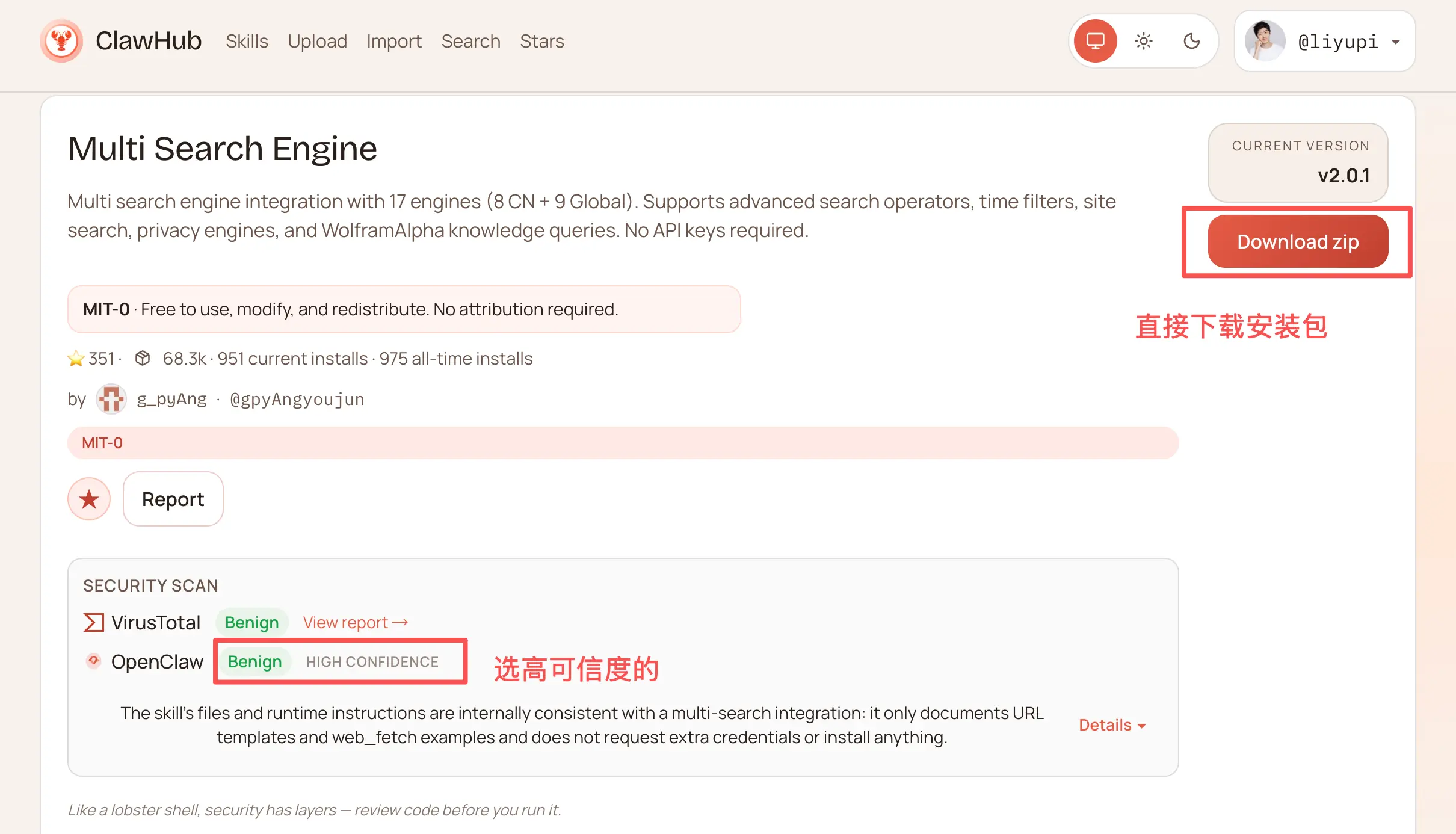1456x834 pixels.
Task: Enable light theme sun icon
Action: click(1143, 41)
